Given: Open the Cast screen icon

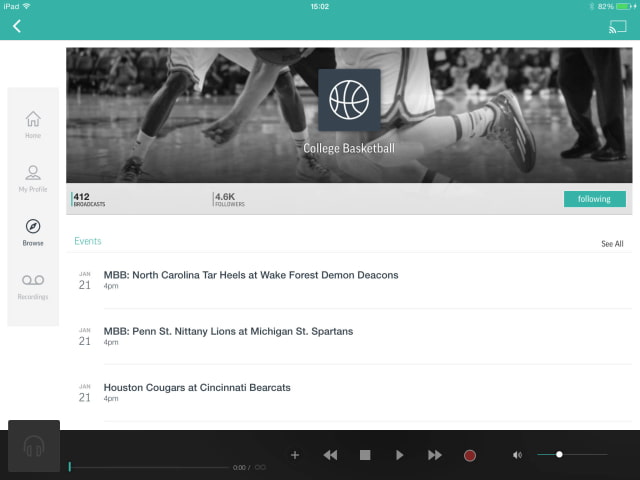Looking at the screenshot, I should [618, 27].
